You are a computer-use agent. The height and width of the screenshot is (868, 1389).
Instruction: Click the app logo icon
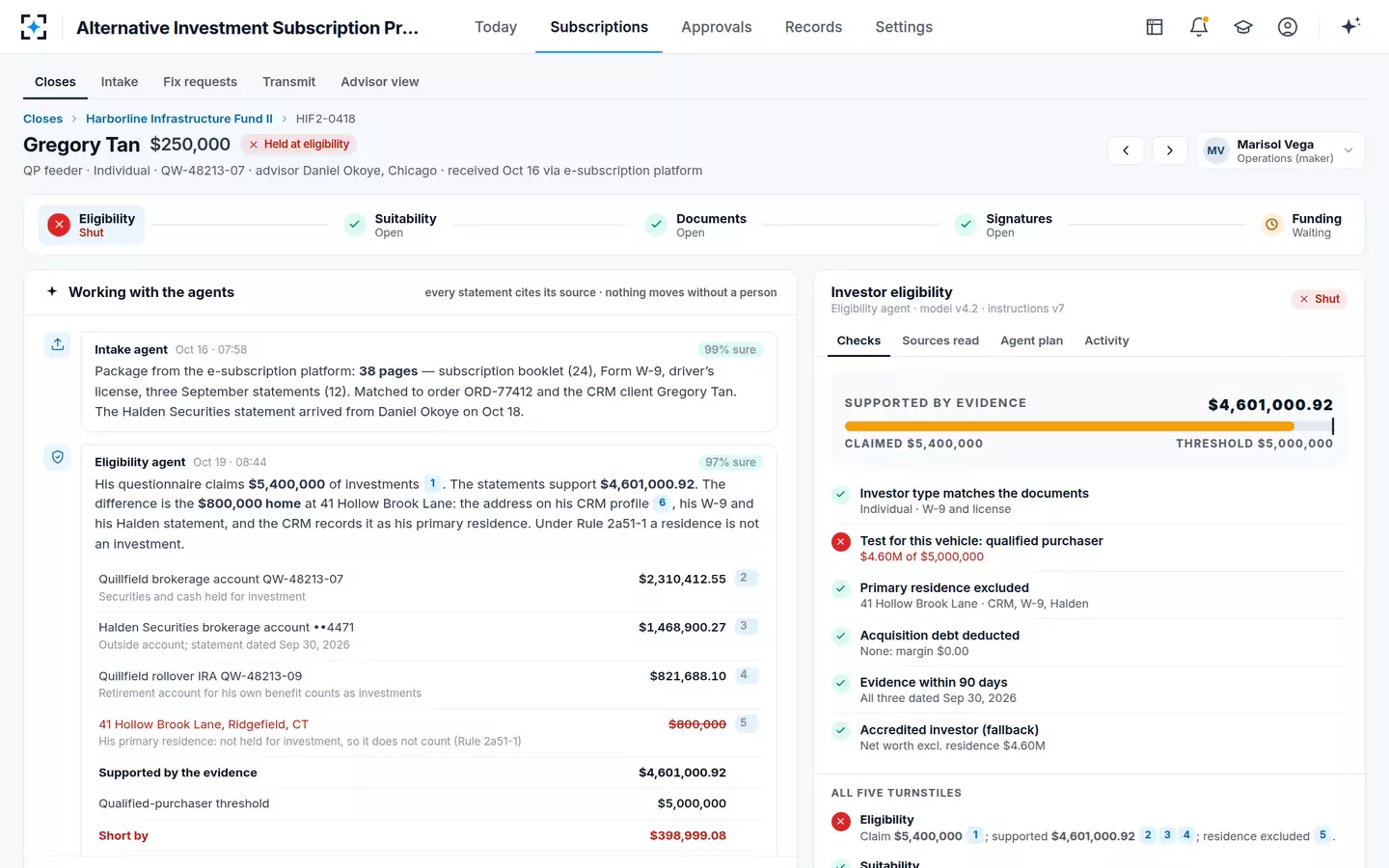pyautogui.click(x=34, y=27)
